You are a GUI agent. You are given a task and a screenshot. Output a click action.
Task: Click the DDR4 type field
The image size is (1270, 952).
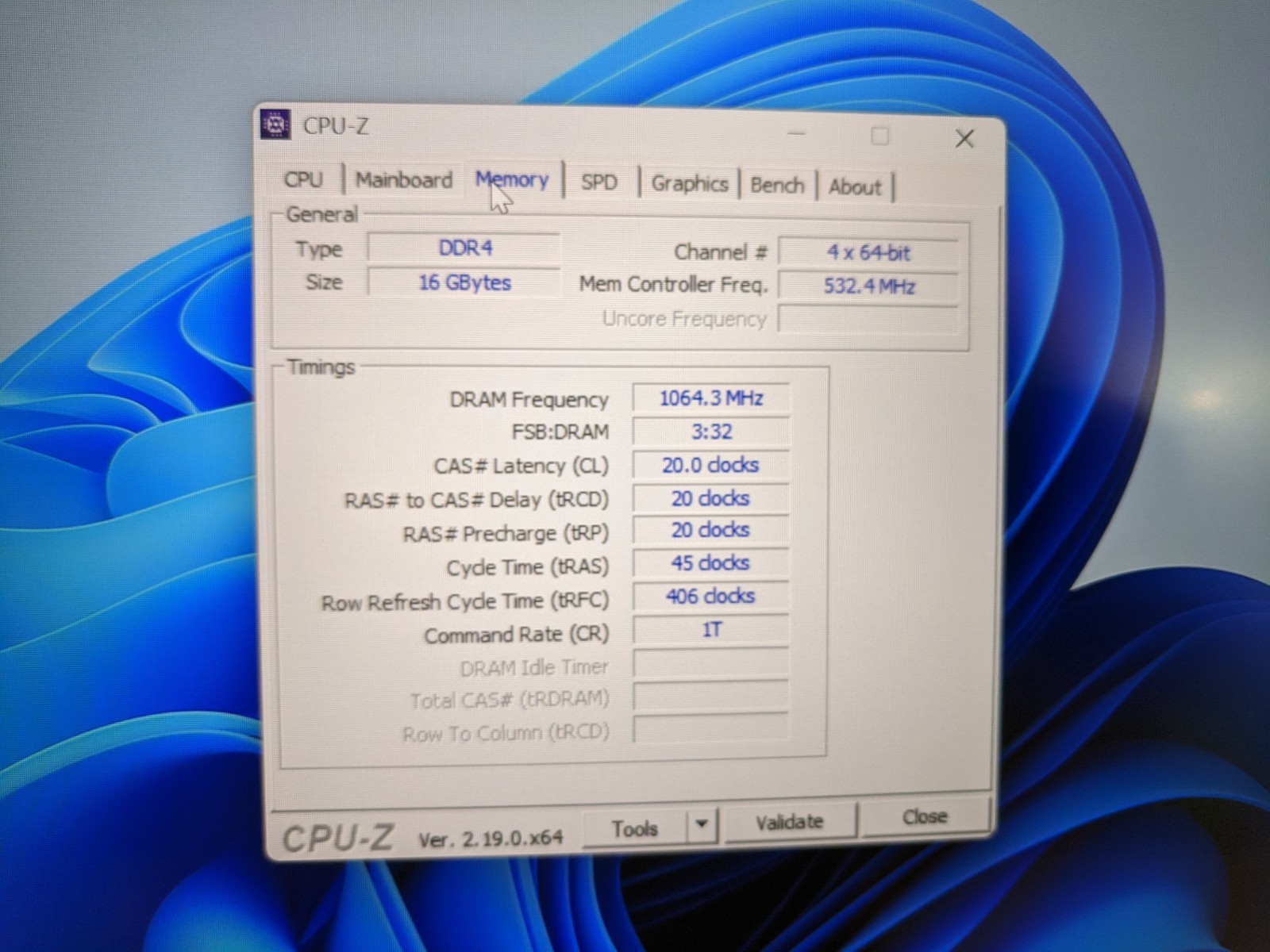pos(464,248)
